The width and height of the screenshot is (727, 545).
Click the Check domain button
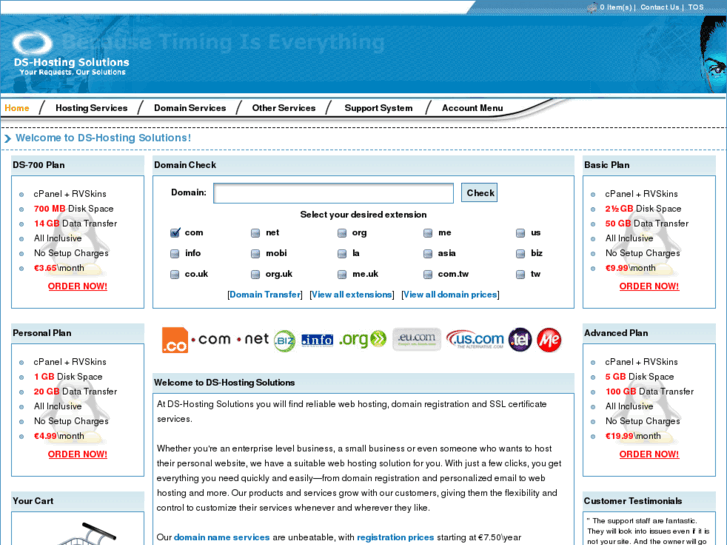(479, 192)
